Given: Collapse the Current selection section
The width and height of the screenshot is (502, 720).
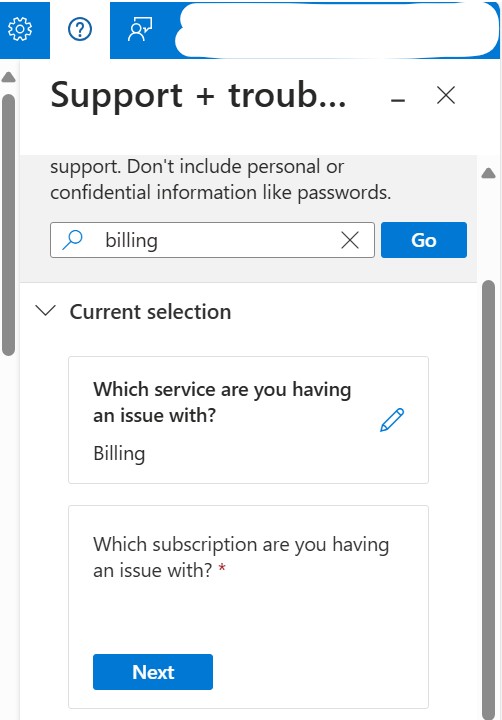Looking at the screenshot, I should coord(45,311).
